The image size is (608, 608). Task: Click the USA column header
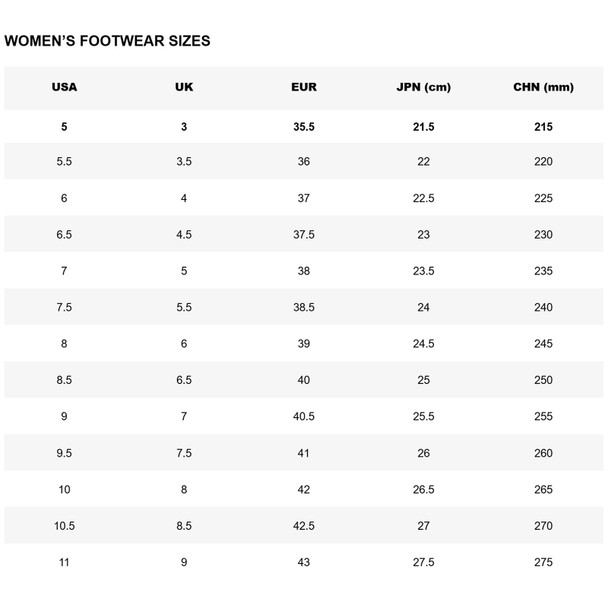[x=64, y=87]
